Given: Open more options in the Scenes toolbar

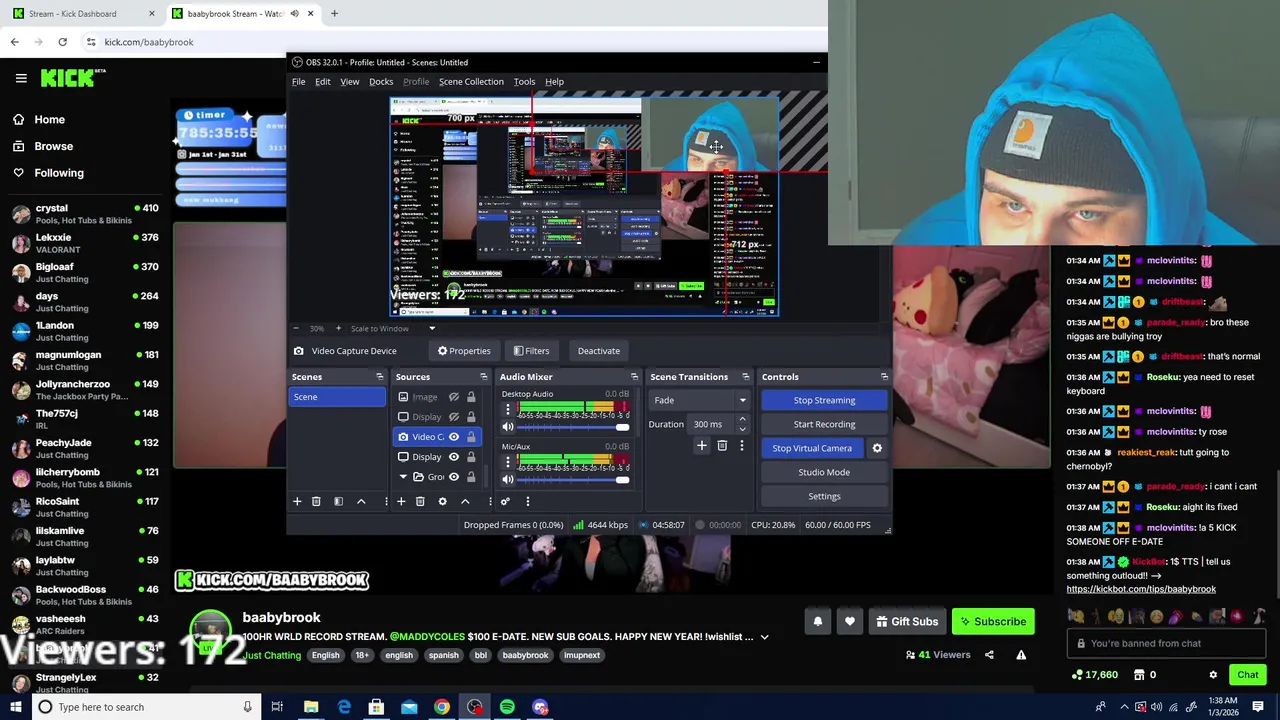Looking at the screenshot, I should (x=386, y=501).
